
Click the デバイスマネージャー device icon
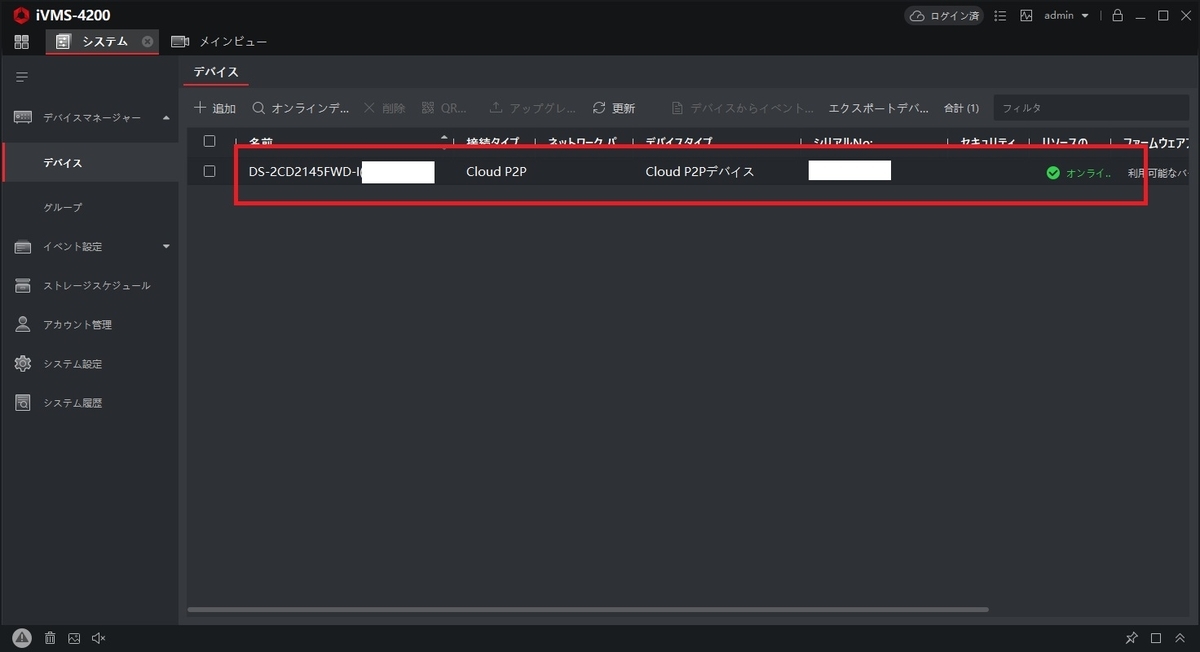22,118
